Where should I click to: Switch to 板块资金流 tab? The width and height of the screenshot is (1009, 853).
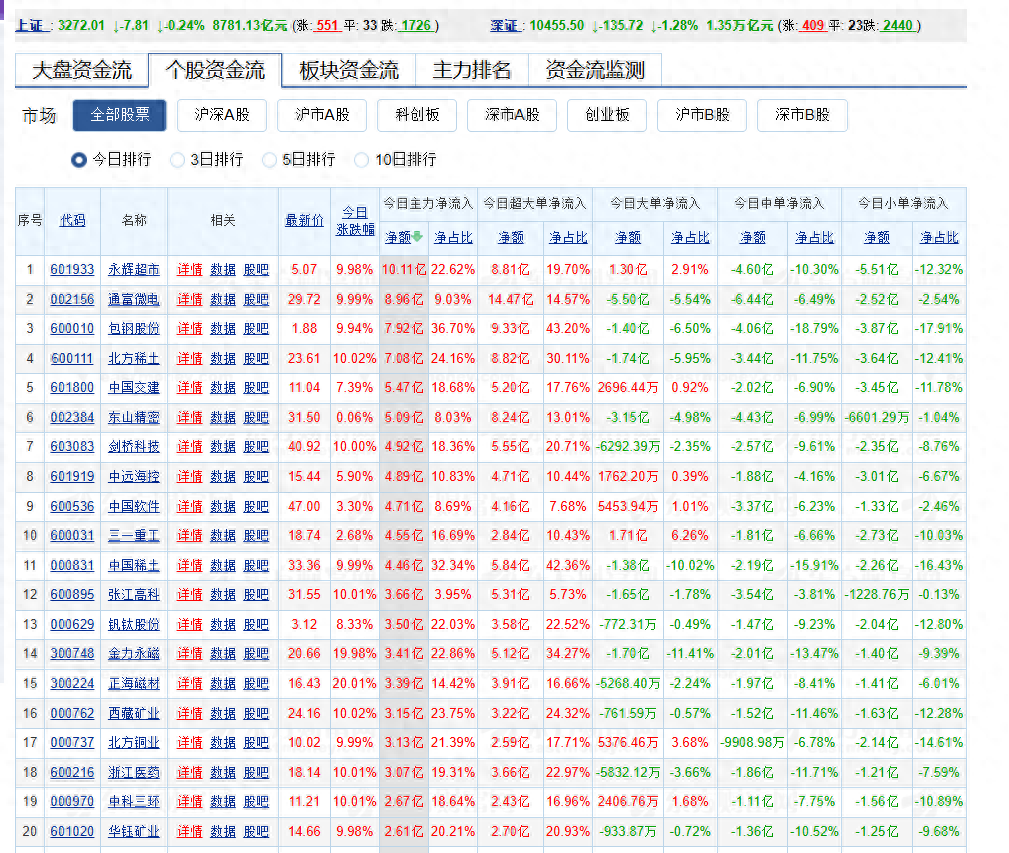coord(348,70)
